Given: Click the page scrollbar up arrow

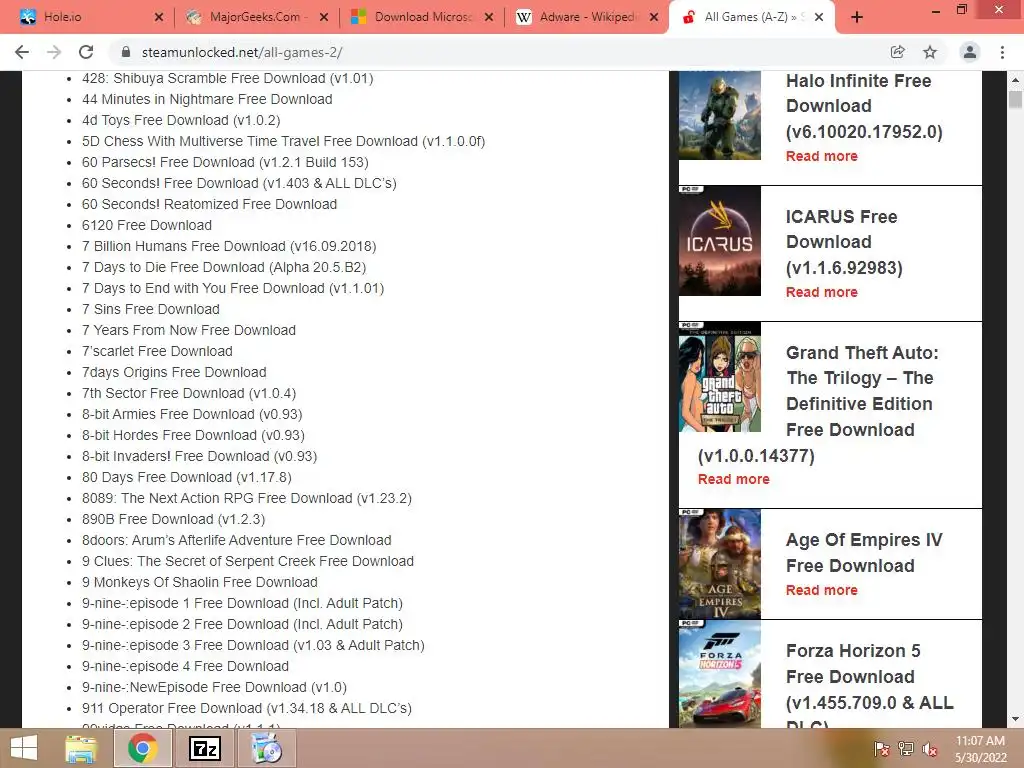Looking at the screenshot, I should tap(1015, 80).
